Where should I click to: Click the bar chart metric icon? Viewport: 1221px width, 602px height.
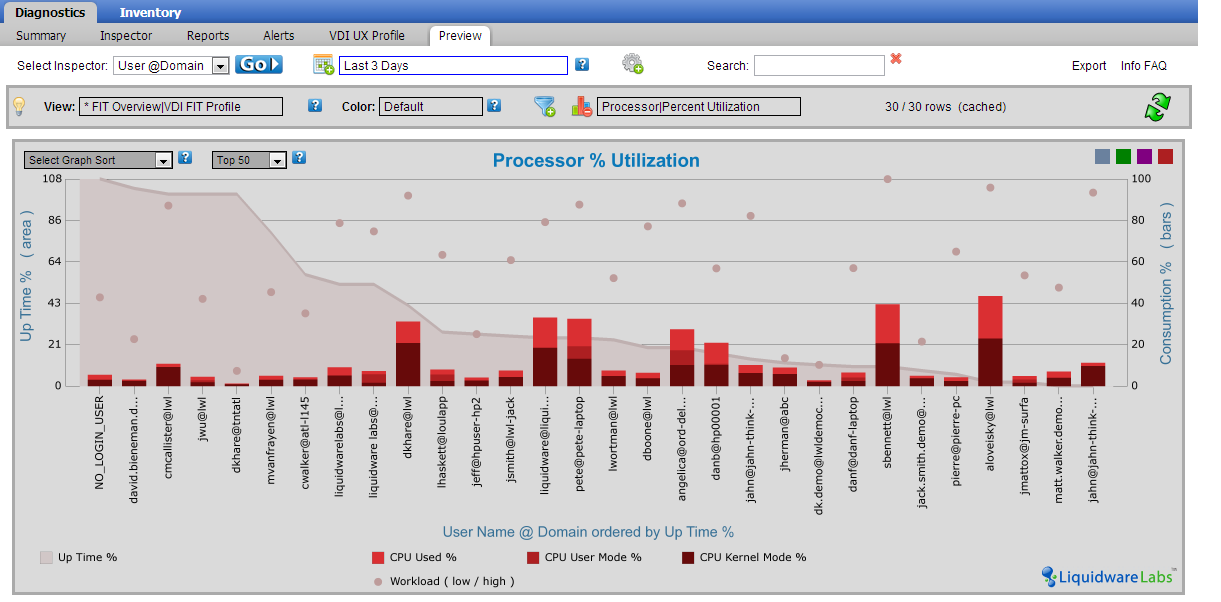582,106
